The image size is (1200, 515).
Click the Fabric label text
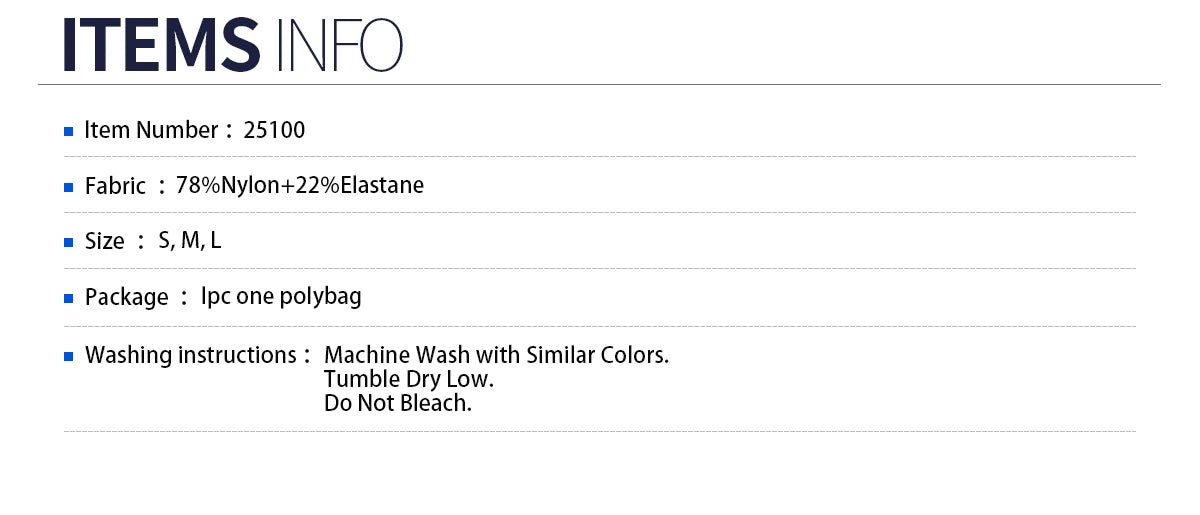tap(115, 186)
